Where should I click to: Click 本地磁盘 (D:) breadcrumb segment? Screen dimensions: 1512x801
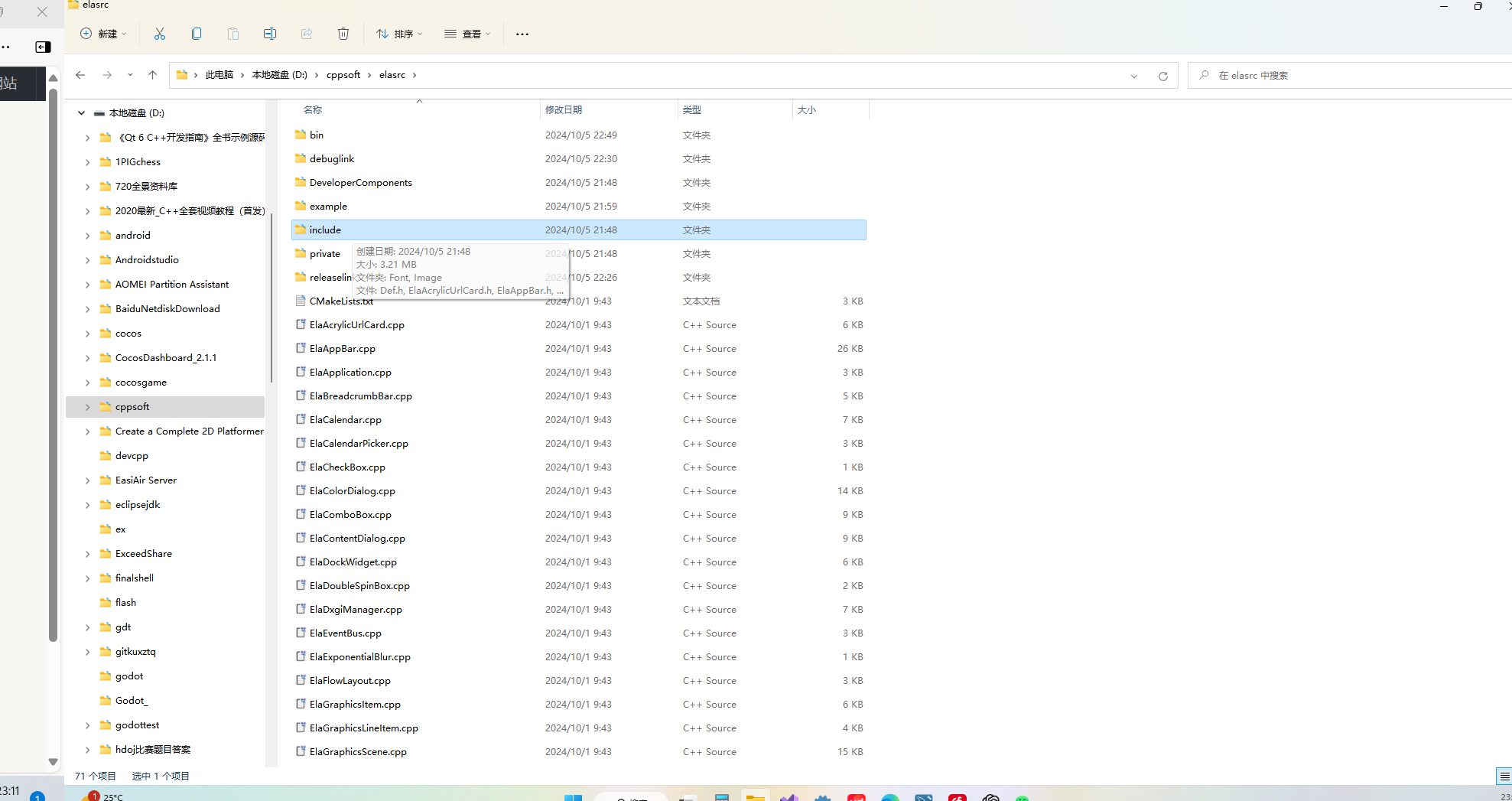279,75
